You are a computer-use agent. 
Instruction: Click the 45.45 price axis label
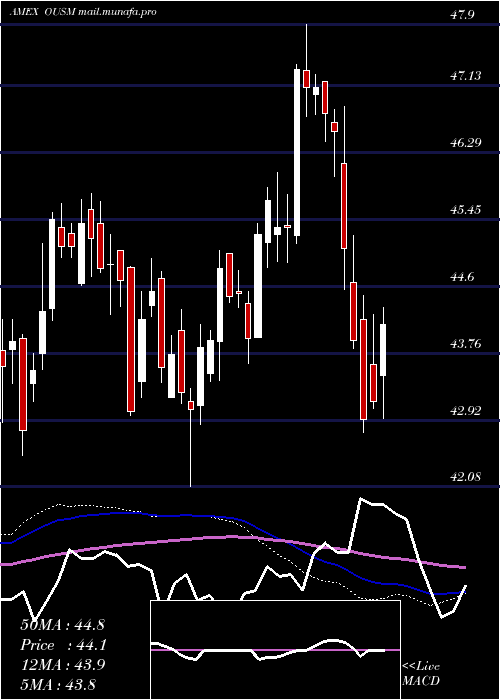tap(465, 209)
